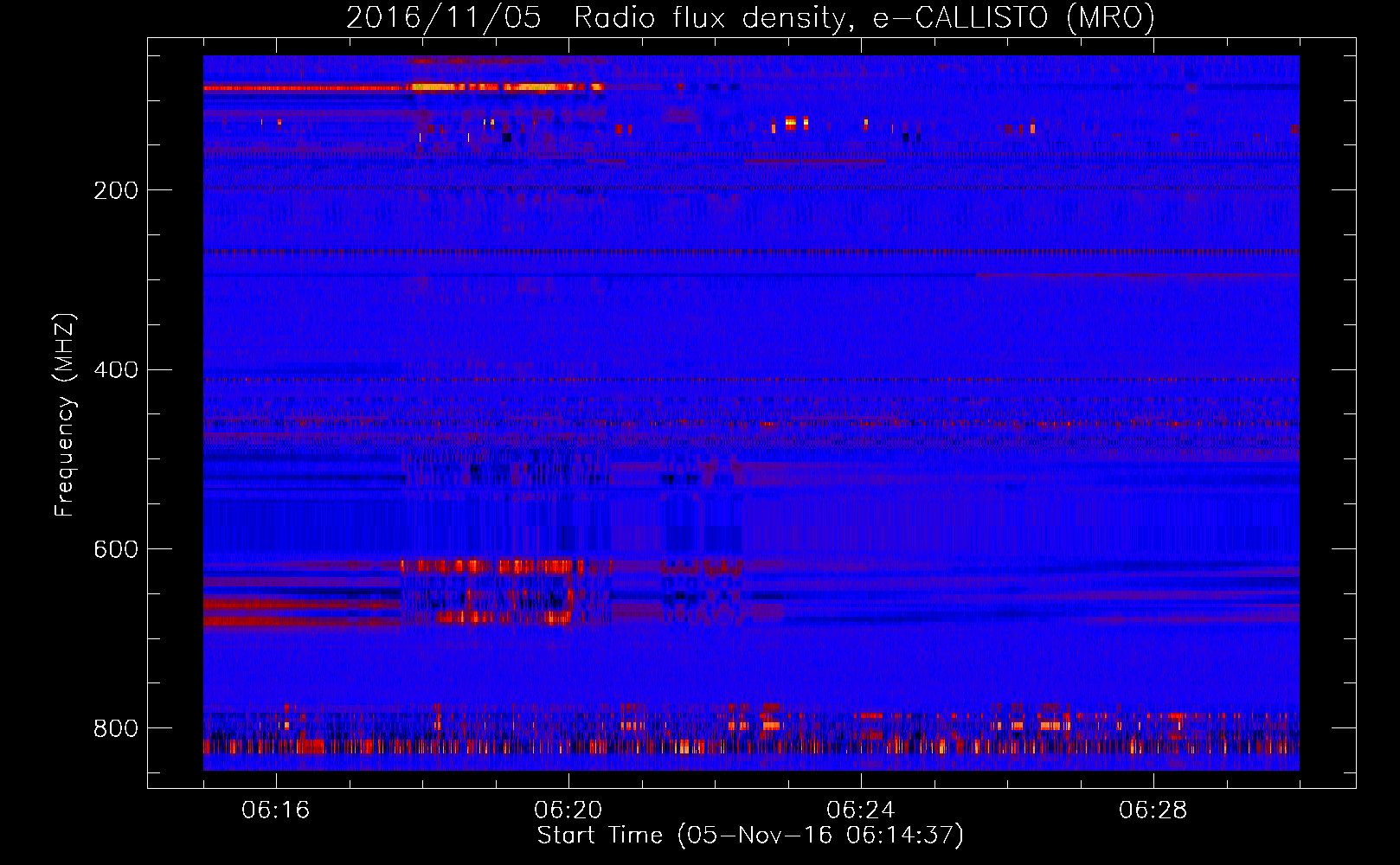Click the 800 frequency tick label
Image resolution: width=1400 pixels, height=865 pixels.
(115, 728)
